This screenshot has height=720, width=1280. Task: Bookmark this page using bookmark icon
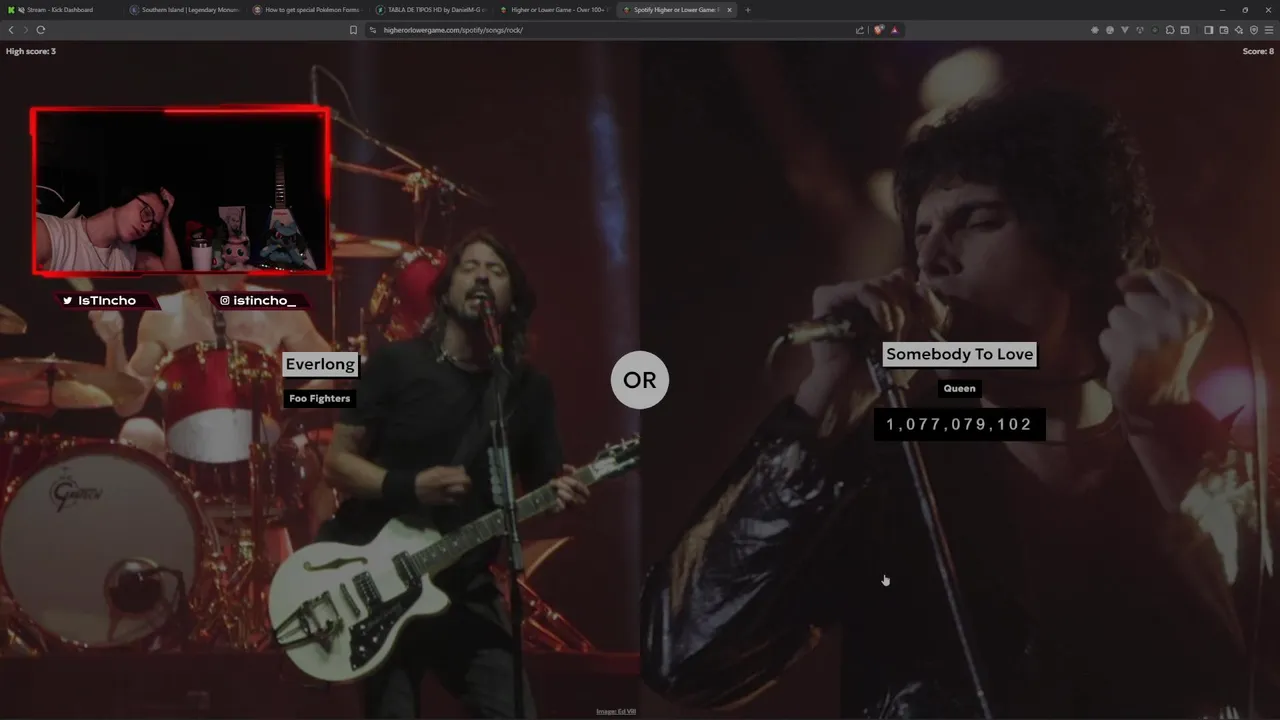(353, 30)
